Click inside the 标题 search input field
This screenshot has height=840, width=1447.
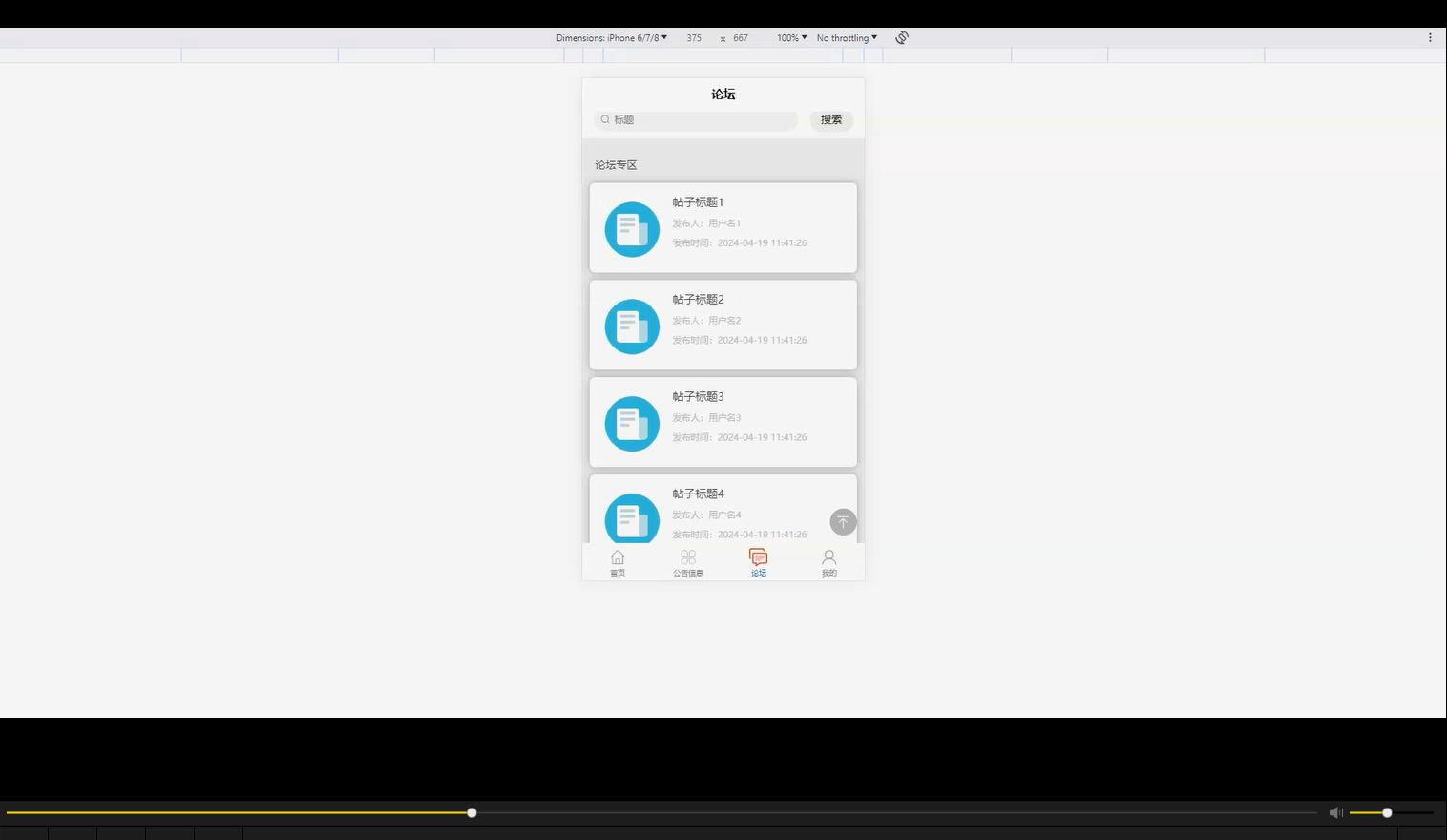coord(695,119)
